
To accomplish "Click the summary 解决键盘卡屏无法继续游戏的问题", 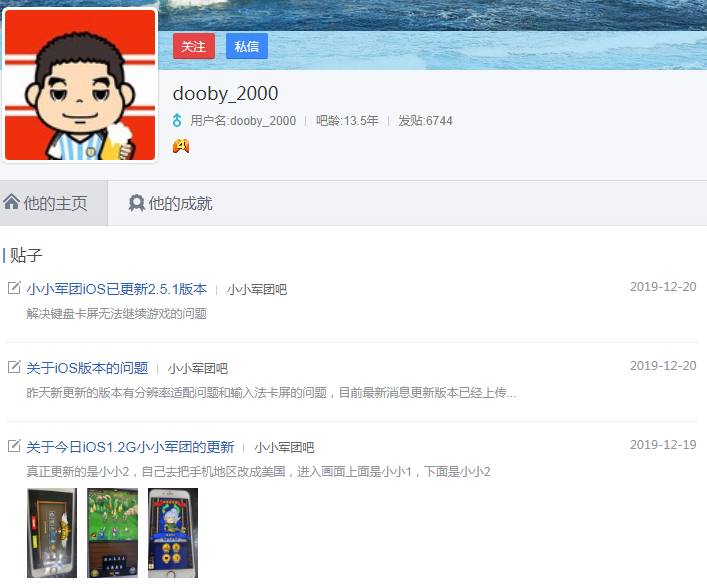I will click(116, 313).
